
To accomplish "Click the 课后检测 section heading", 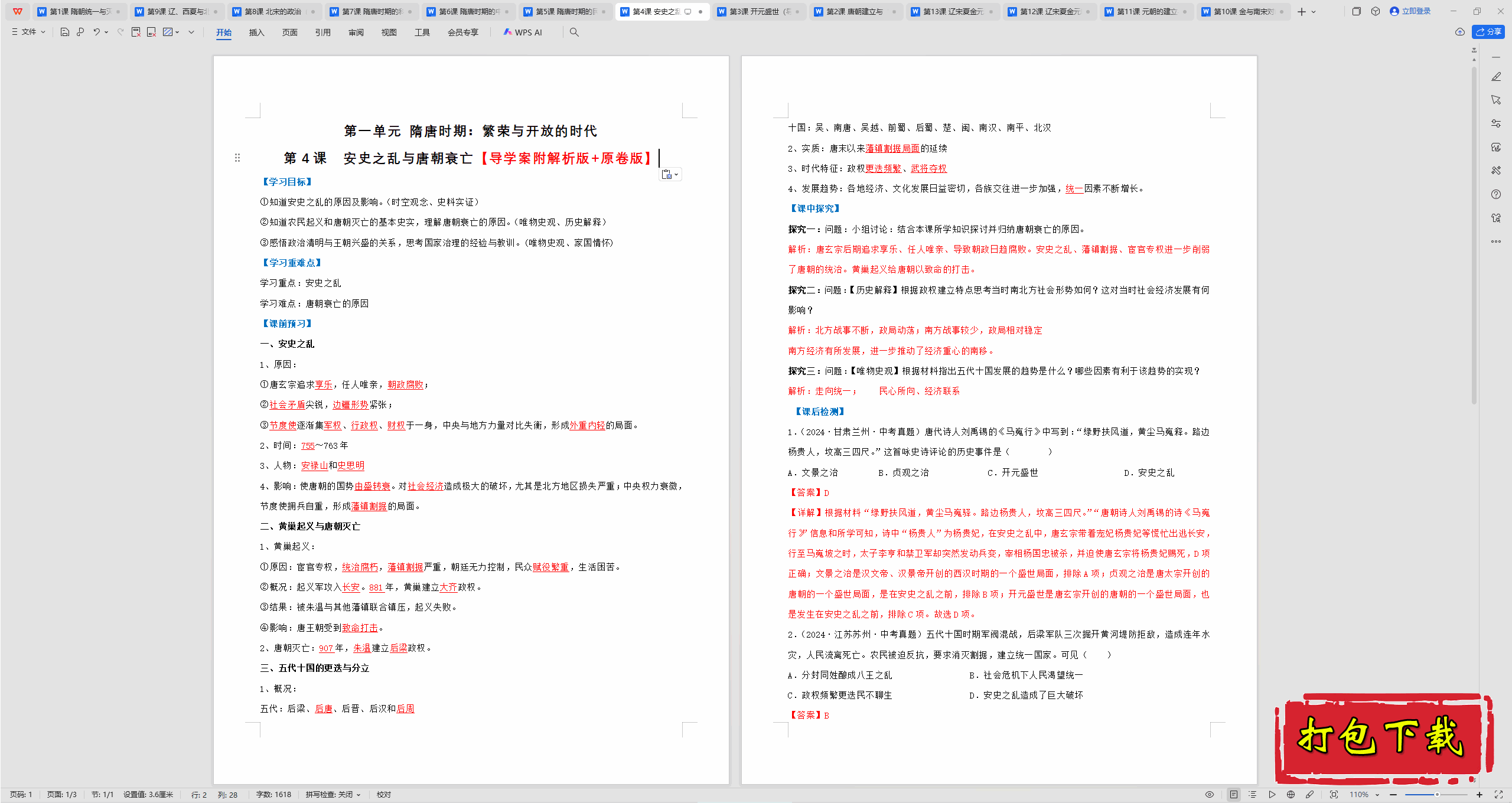I will (820, 412).
